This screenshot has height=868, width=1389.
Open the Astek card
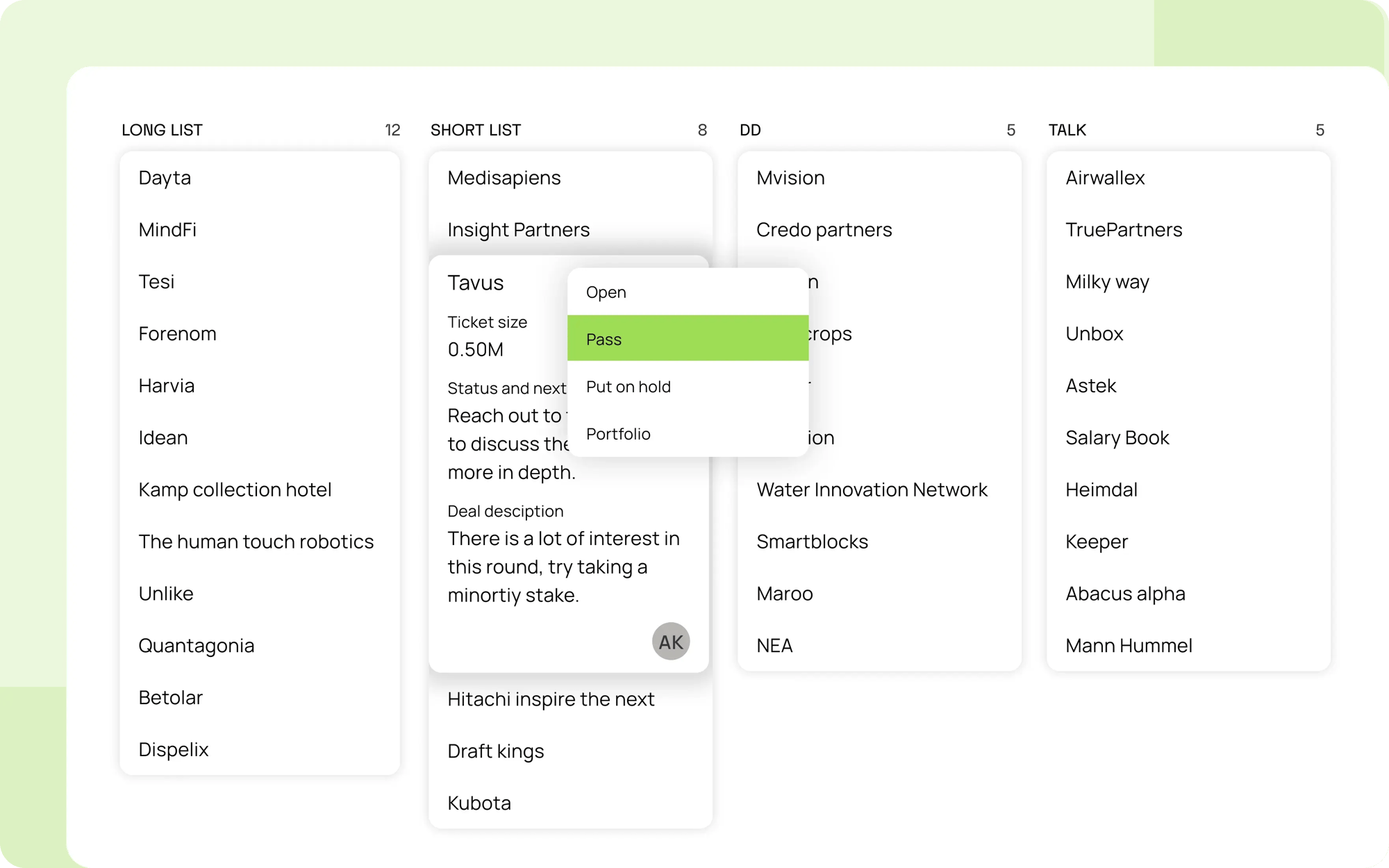pyautogui.click(x=1090, y=386)
